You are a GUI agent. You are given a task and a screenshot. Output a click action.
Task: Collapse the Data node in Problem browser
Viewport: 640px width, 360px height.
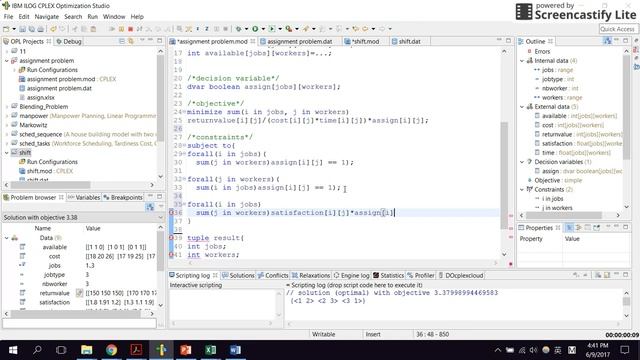tap(7, 238)
